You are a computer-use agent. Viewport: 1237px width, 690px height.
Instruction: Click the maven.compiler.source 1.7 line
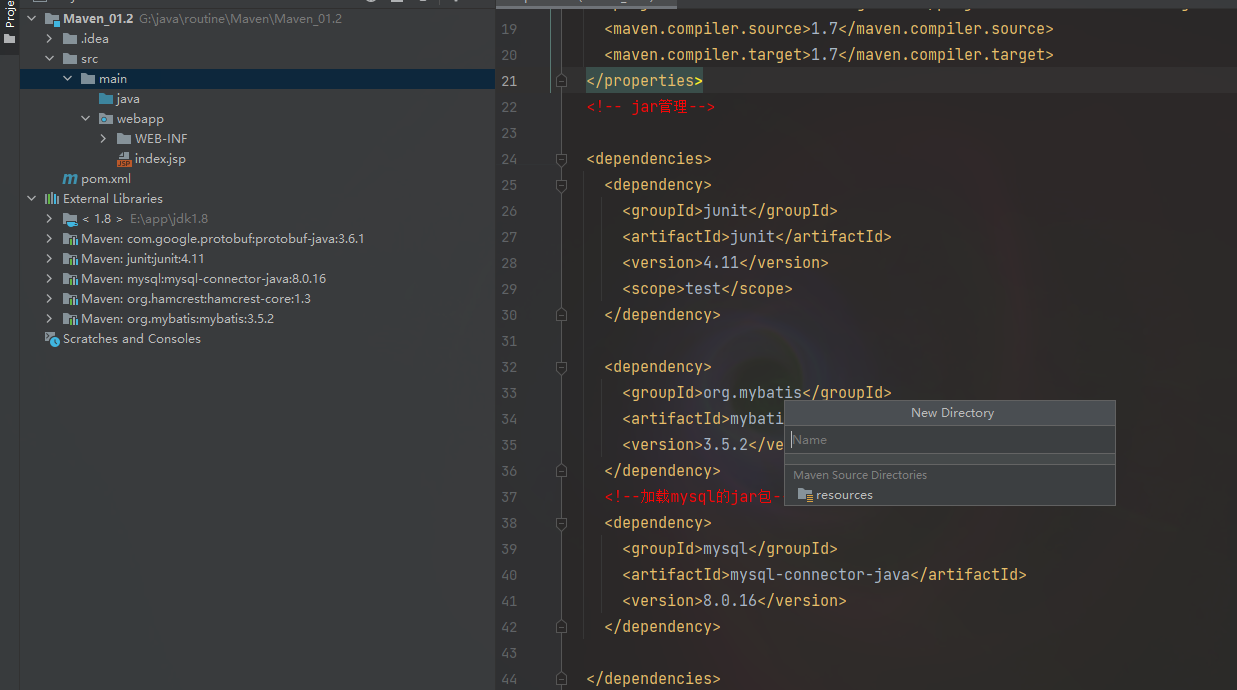(829, 29)
